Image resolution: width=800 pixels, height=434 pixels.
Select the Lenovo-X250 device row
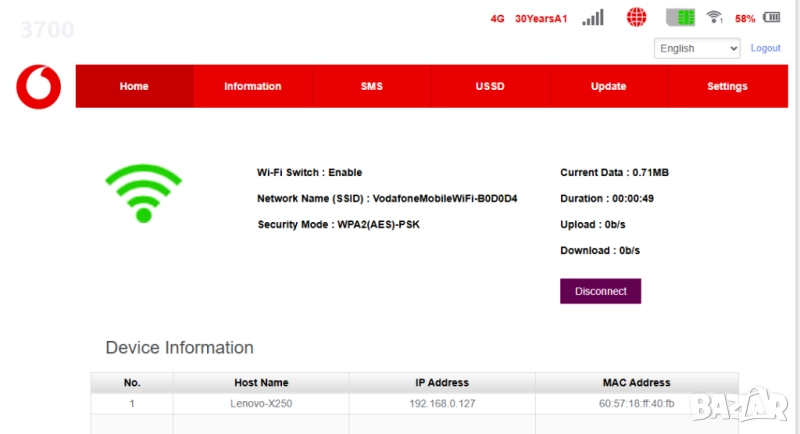(261, 404)
